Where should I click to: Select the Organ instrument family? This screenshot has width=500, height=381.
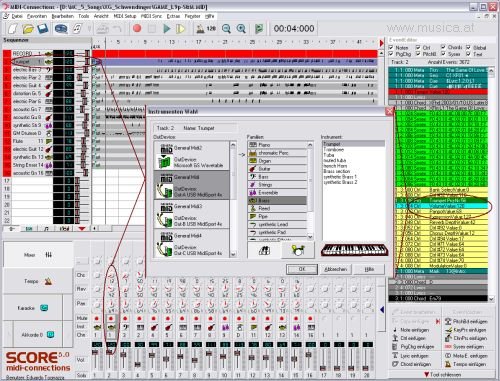277,161
